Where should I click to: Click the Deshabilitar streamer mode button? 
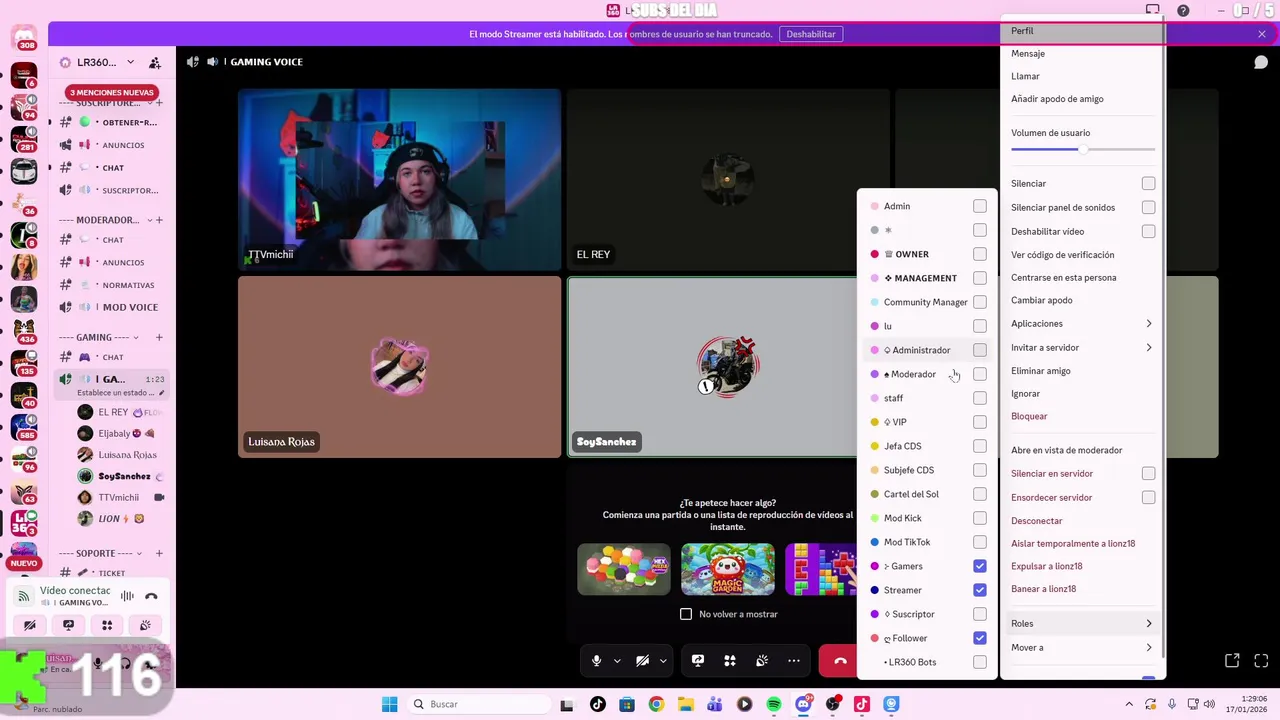810,34
